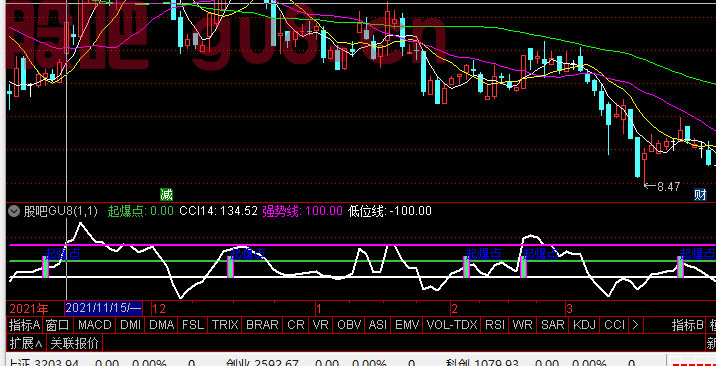The image size is (716, 366).
Task: Click the green 减 marker icon
Action: pyautogui.click(x=166, y=195)
